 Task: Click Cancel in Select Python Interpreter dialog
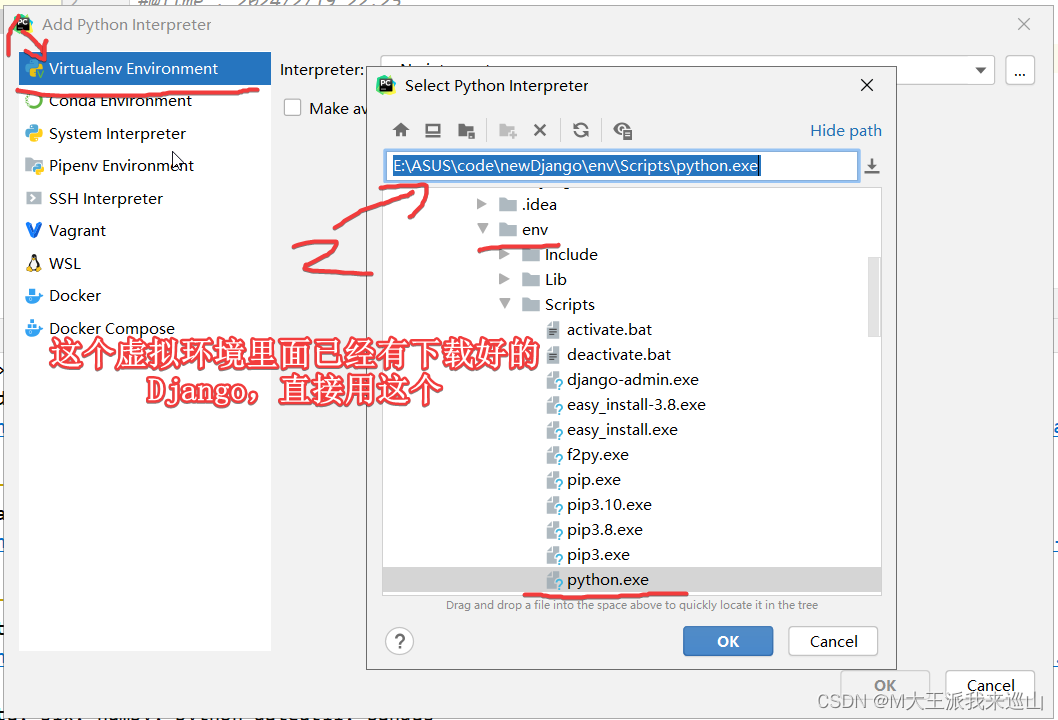833,641
